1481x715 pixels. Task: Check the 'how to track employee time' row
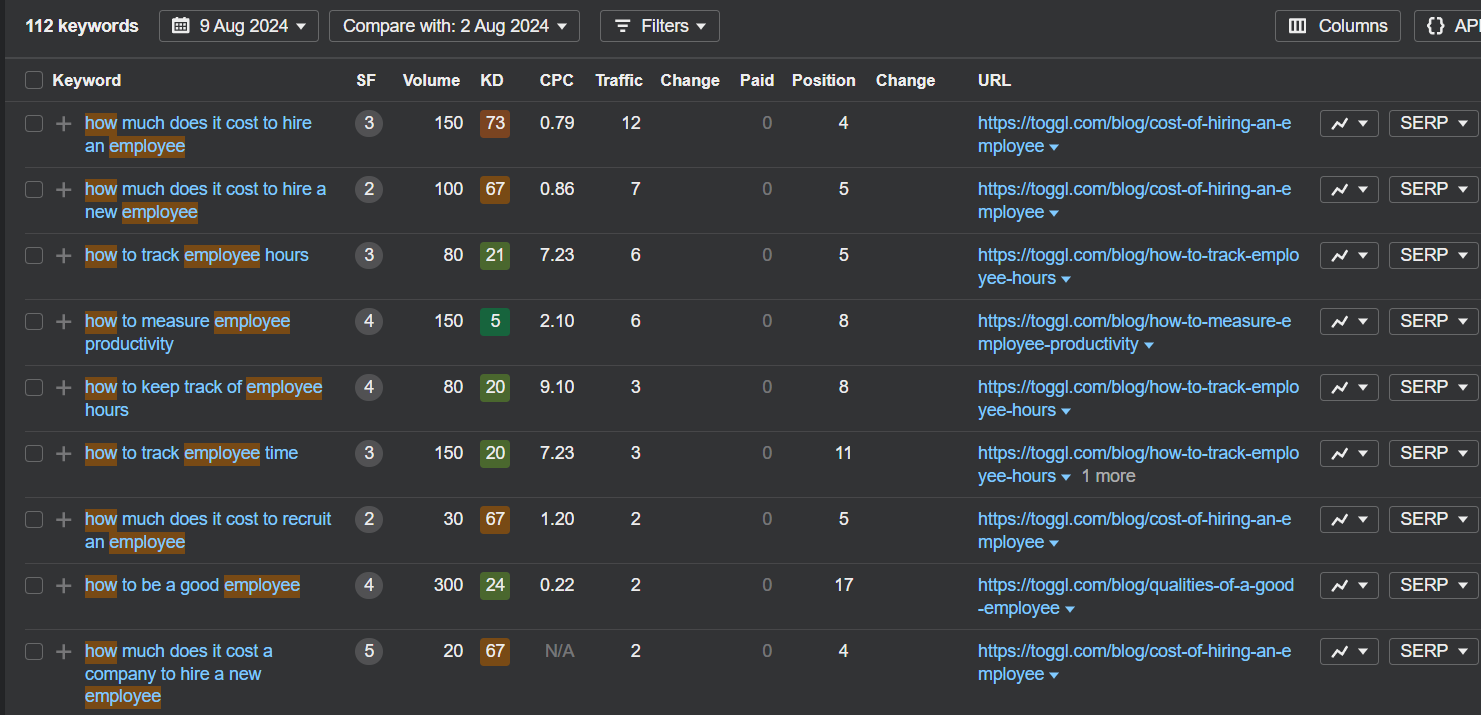tap(34, 453)
